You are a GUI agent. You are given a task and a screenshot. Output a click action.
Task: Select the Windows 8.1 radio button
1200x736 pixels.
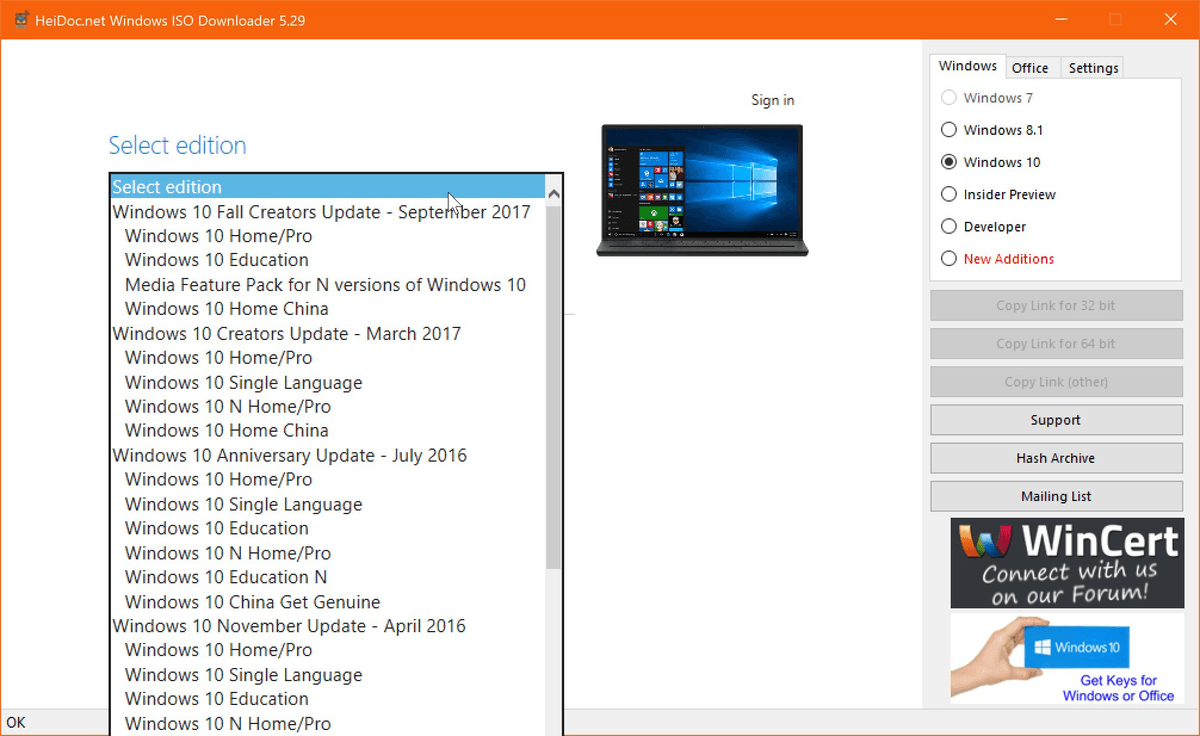click(x=948, y=129)
